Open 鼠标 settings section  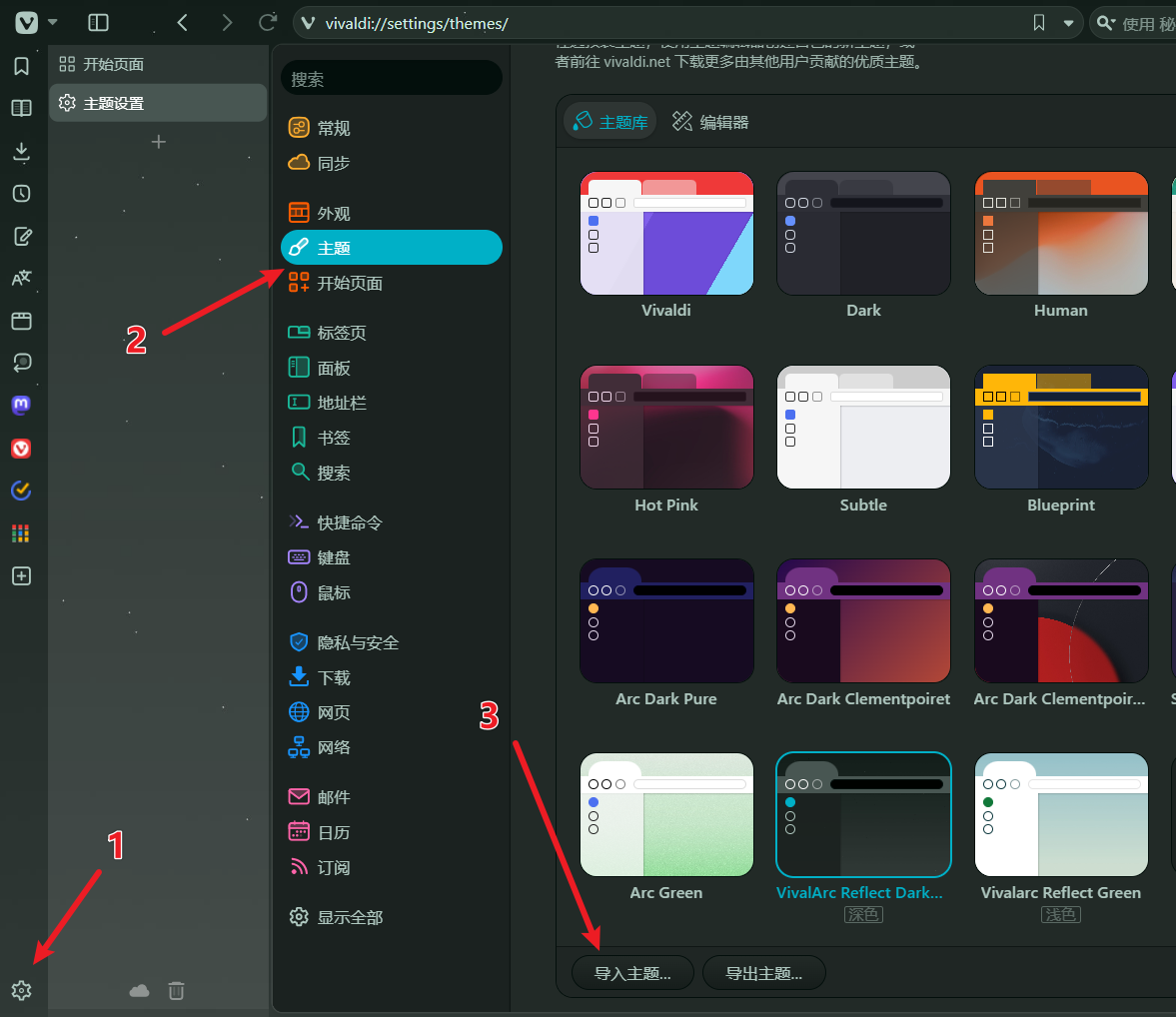click(392, 592)
